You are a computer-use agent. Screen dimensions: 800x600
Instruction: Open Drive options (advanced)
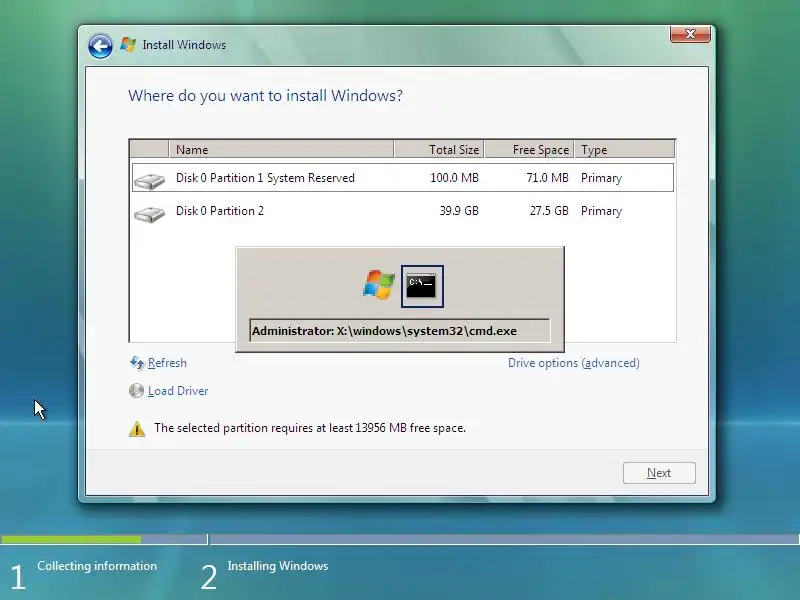573,363
